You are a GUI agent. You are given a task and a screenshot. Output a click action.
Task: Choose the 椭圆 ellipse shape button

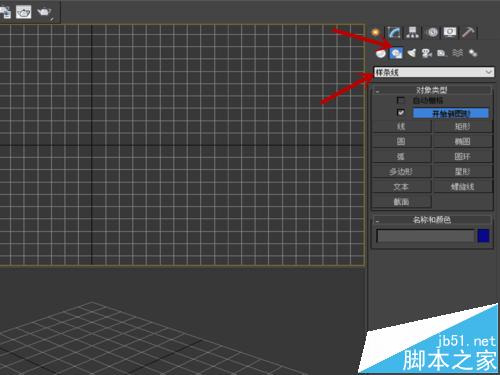[x=462, y=141]
